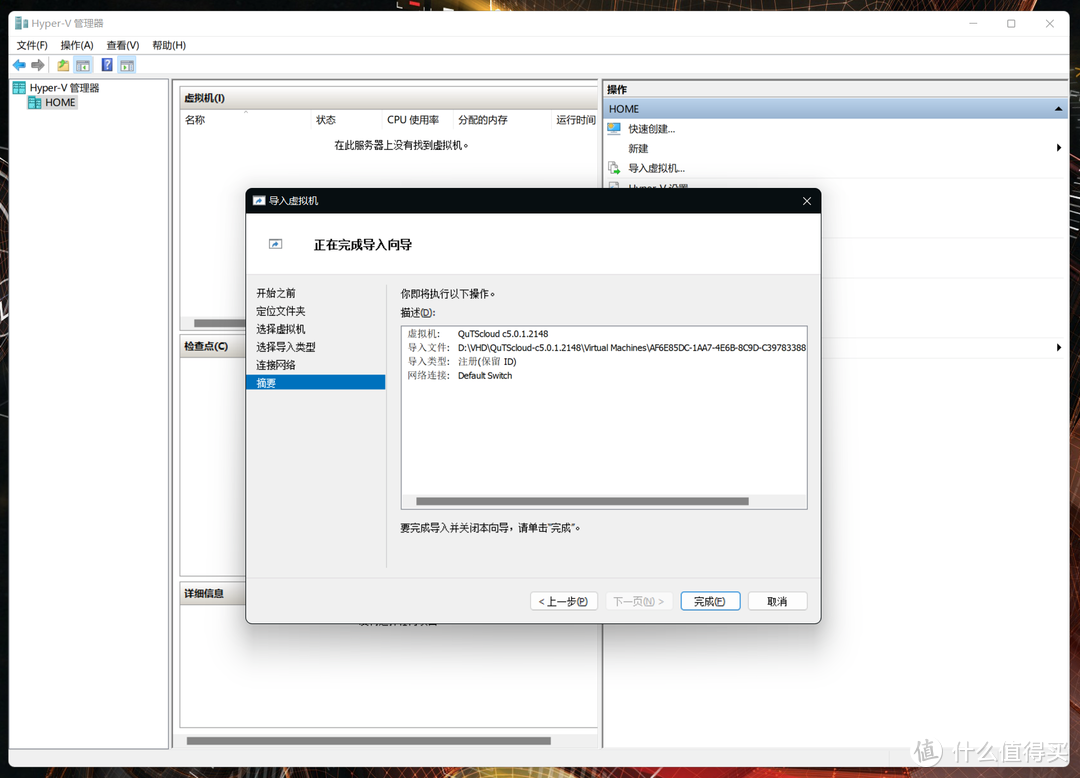This screenshot has height=778, width=1080.
Task: Minimize the Hyper-V 管理器 window
Action: [973, 23]
